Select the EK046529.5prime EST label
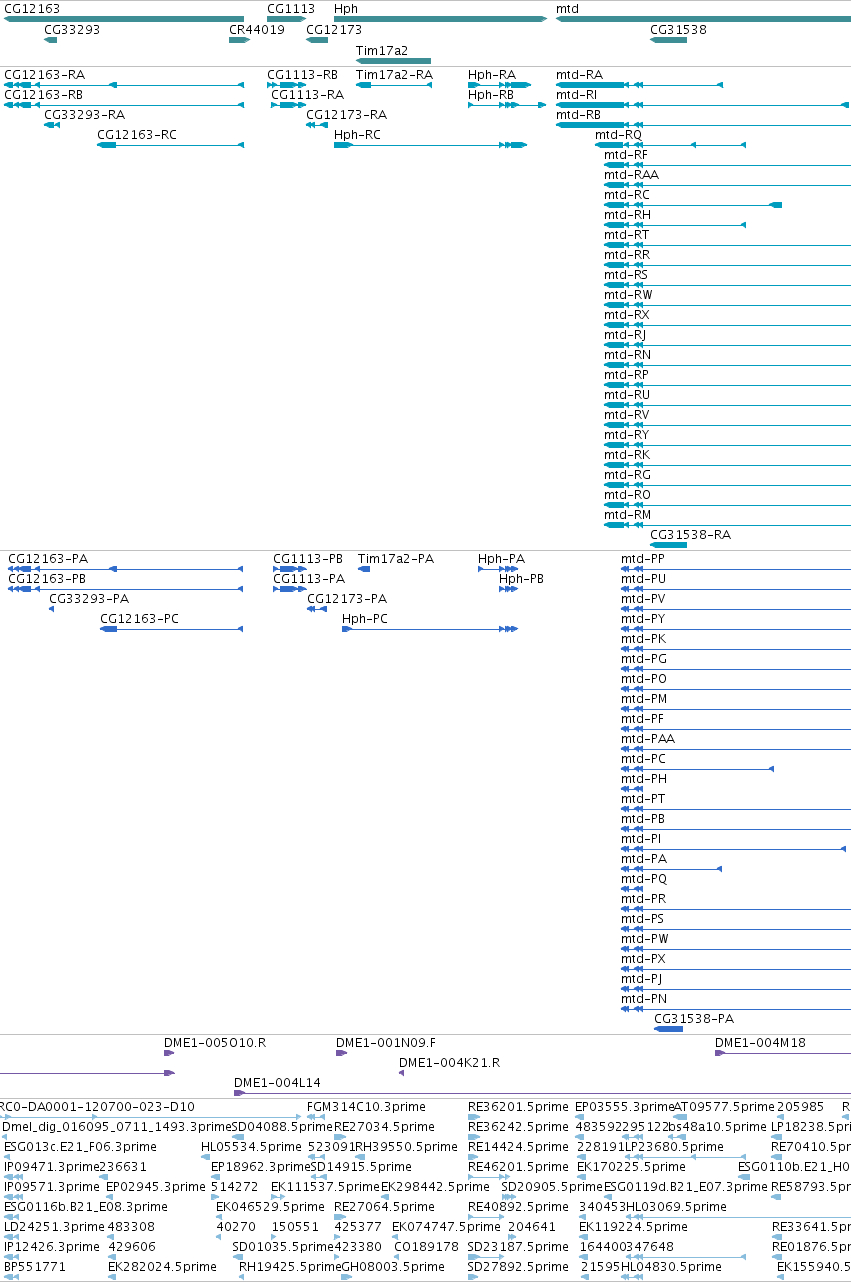The width and height of the screenshot is (851, 1282). click(270, 1207)
